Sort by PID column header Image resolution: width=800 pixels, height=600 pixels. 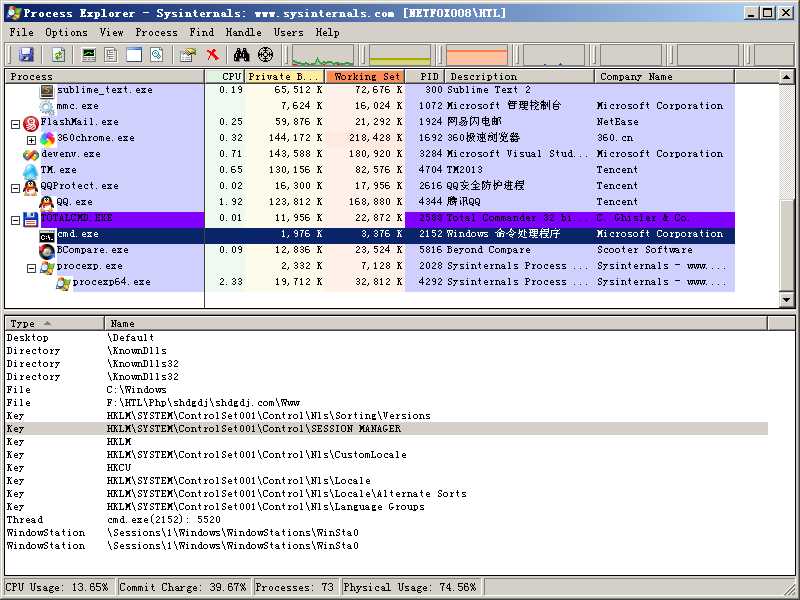point(425,77)
